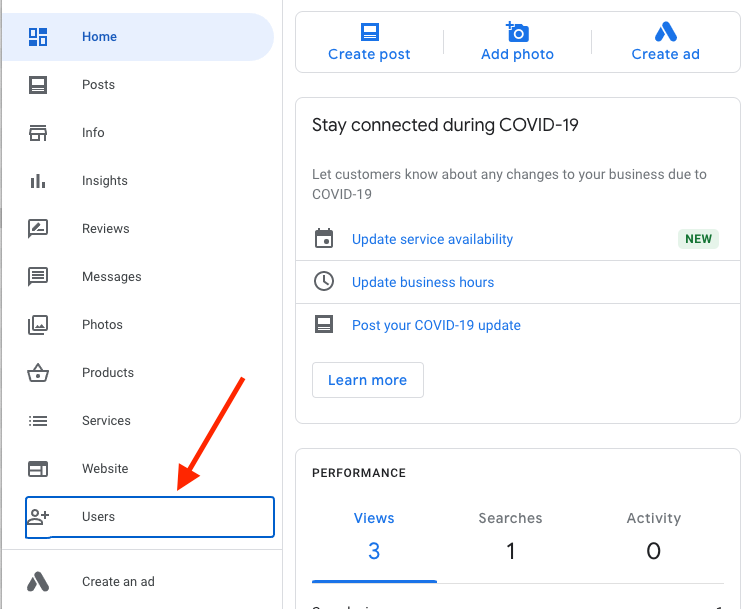749x609 pixels.
Task: Click the Insights bar chart icon
Action: click(38, 181)
